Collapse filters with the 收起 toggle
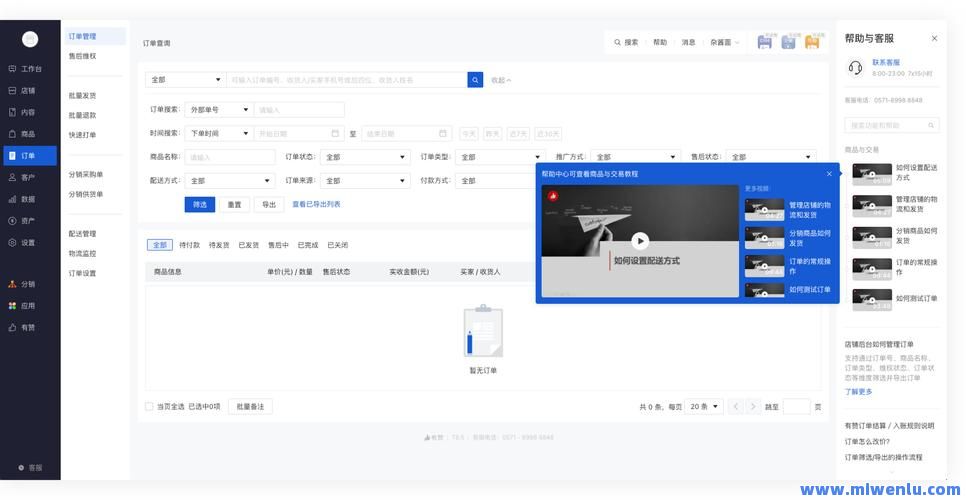Image resolution: width=966 pixels, height=500 pixels. click(x=500, y=80)
